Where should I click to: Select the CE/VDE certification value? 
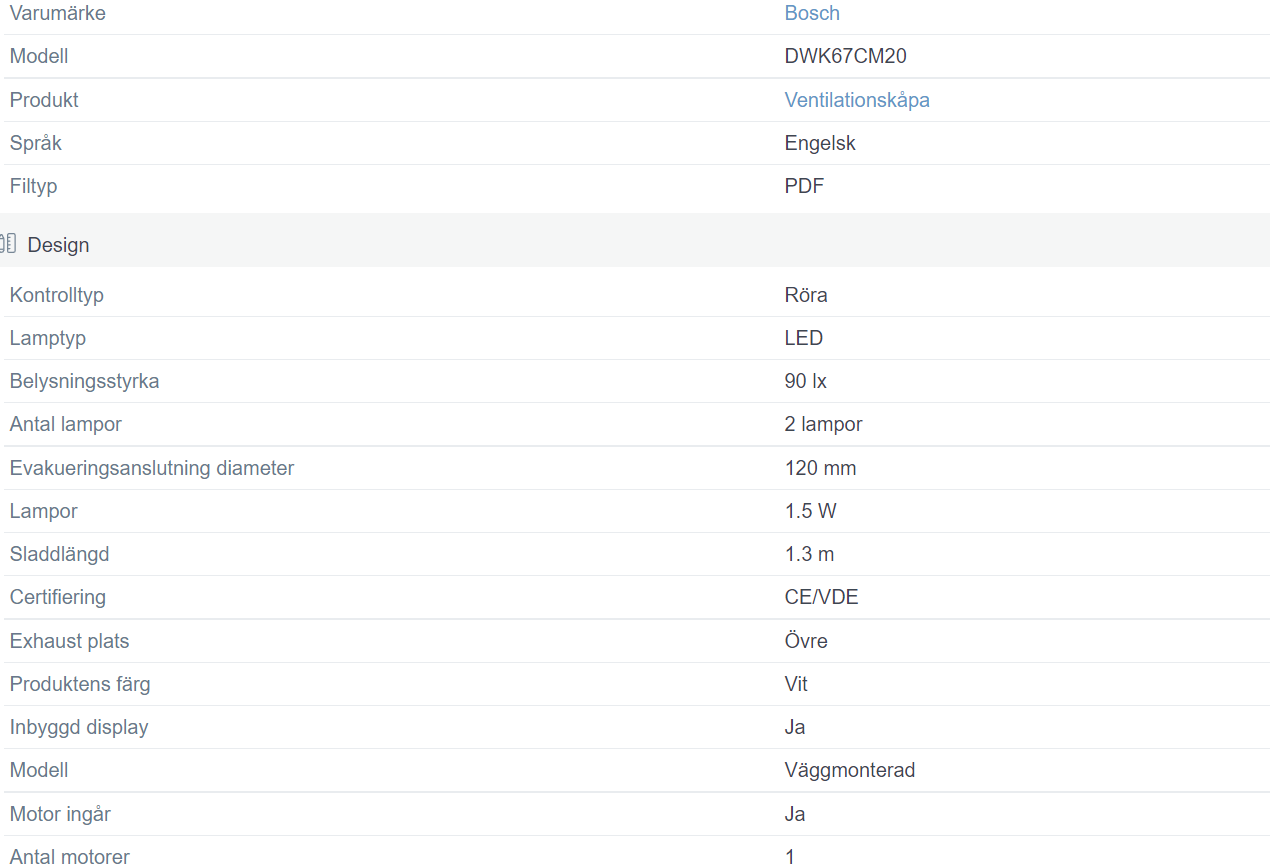[822, 597]
